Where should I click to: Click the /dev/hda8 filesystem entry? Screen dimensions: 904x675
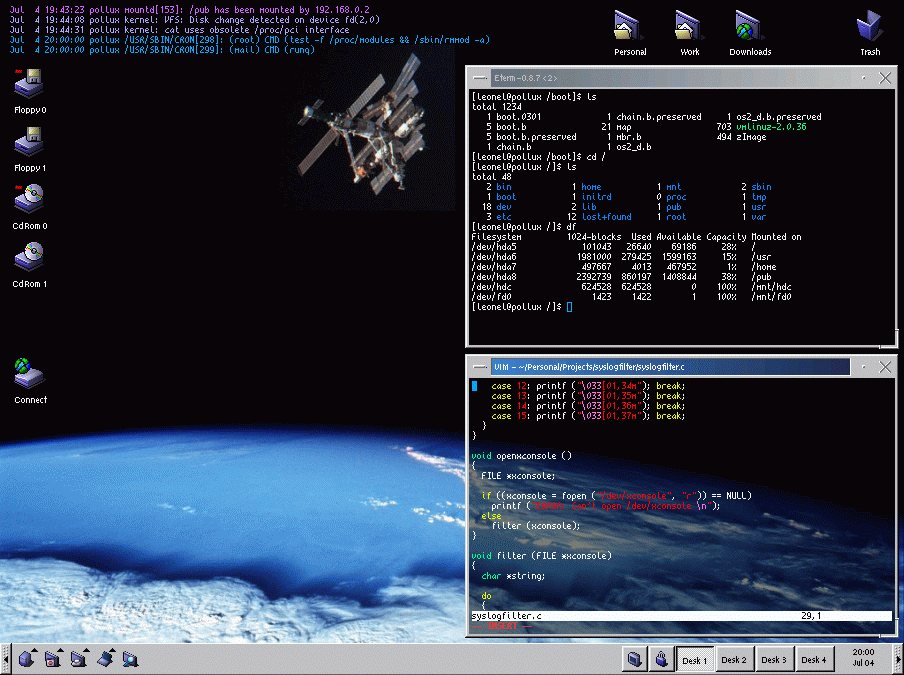[x=494, y=277]
